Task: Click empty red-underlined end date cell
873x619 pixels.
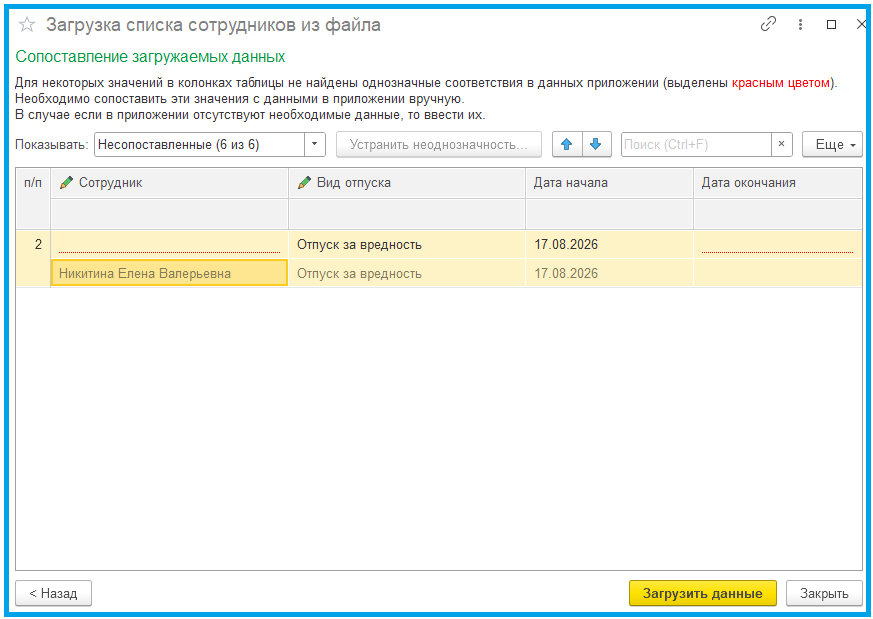Action: 776,245
